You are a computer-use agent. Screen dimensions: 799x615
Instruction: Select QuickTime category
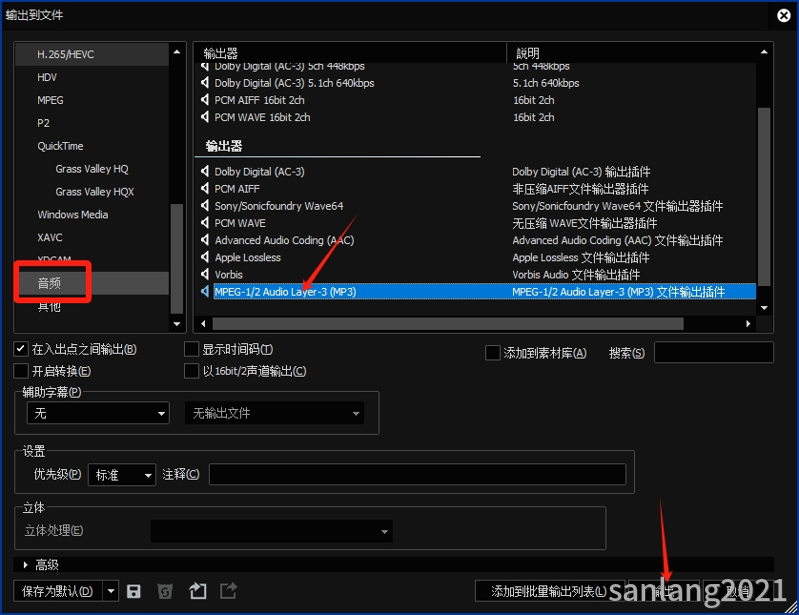coord(92,146)
